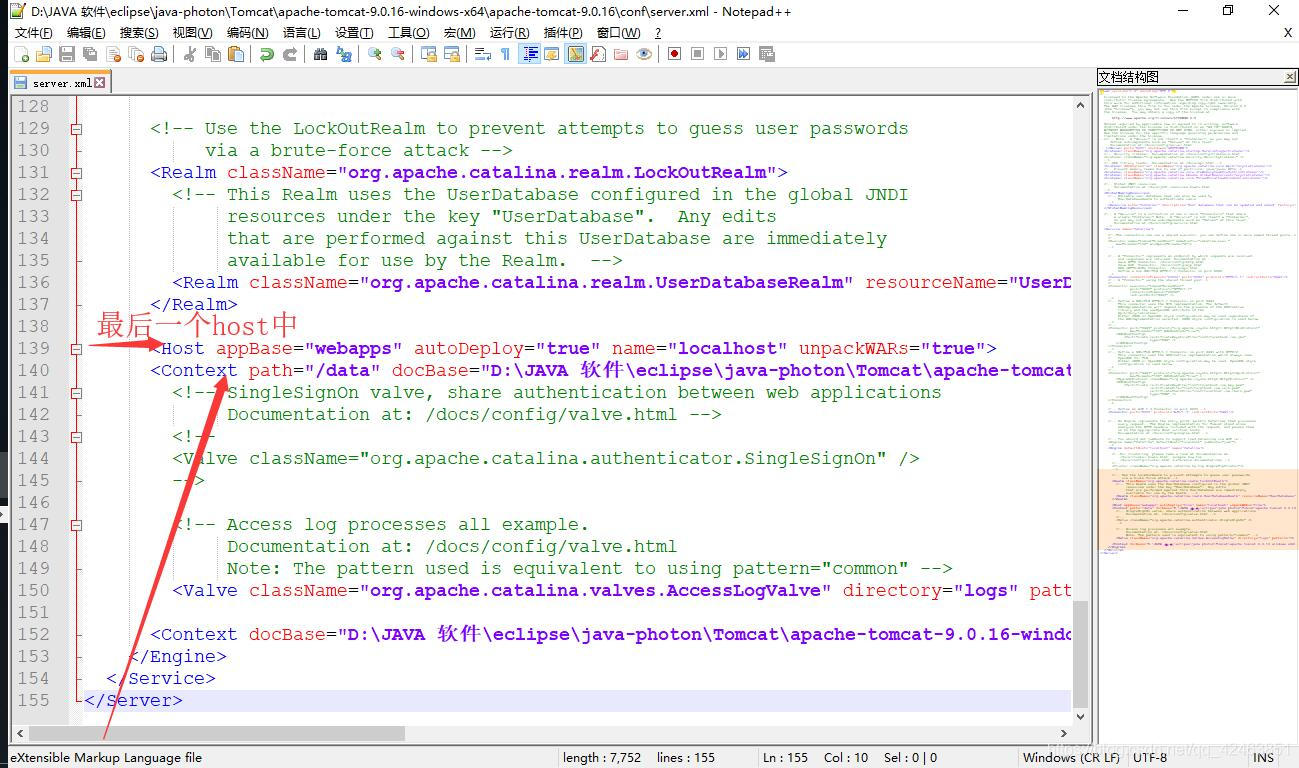Open the 工具(O) menu
The width and height of the screenshot is (1299, 768).
coord(409,33)
